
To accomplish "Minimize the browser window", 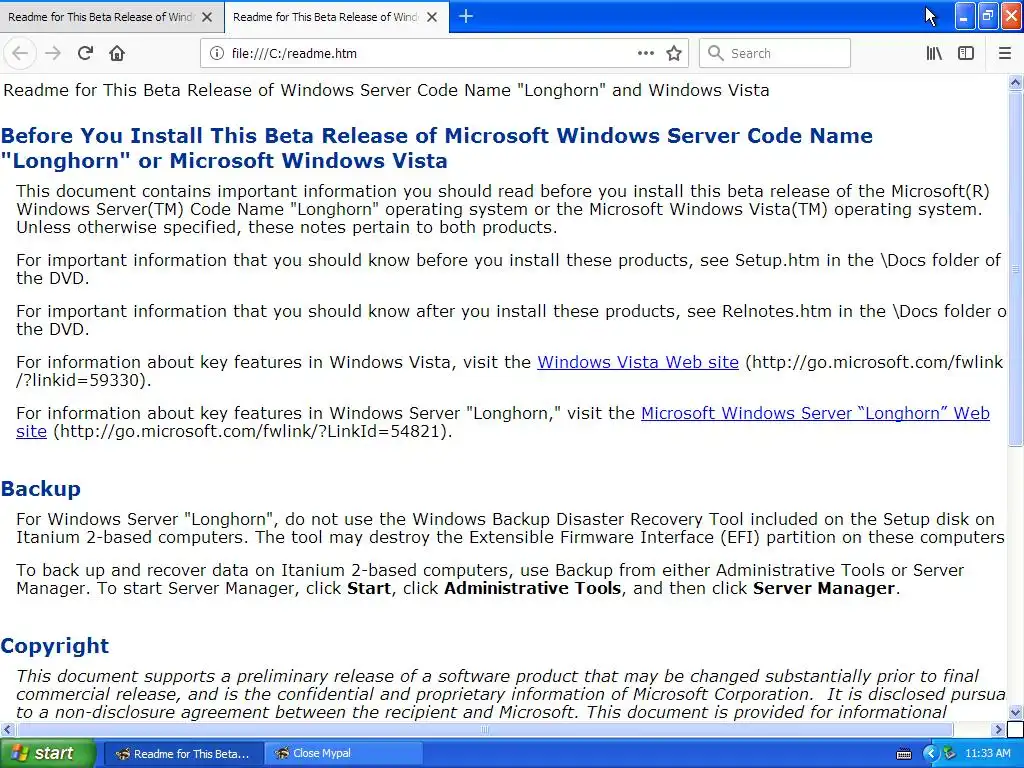I will point(965,16).
